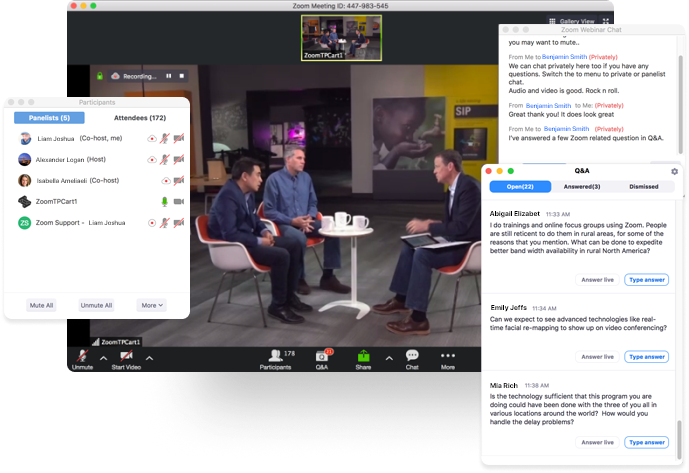
Task: Expand share options arrow next to Share
Action: click(389, 358)
